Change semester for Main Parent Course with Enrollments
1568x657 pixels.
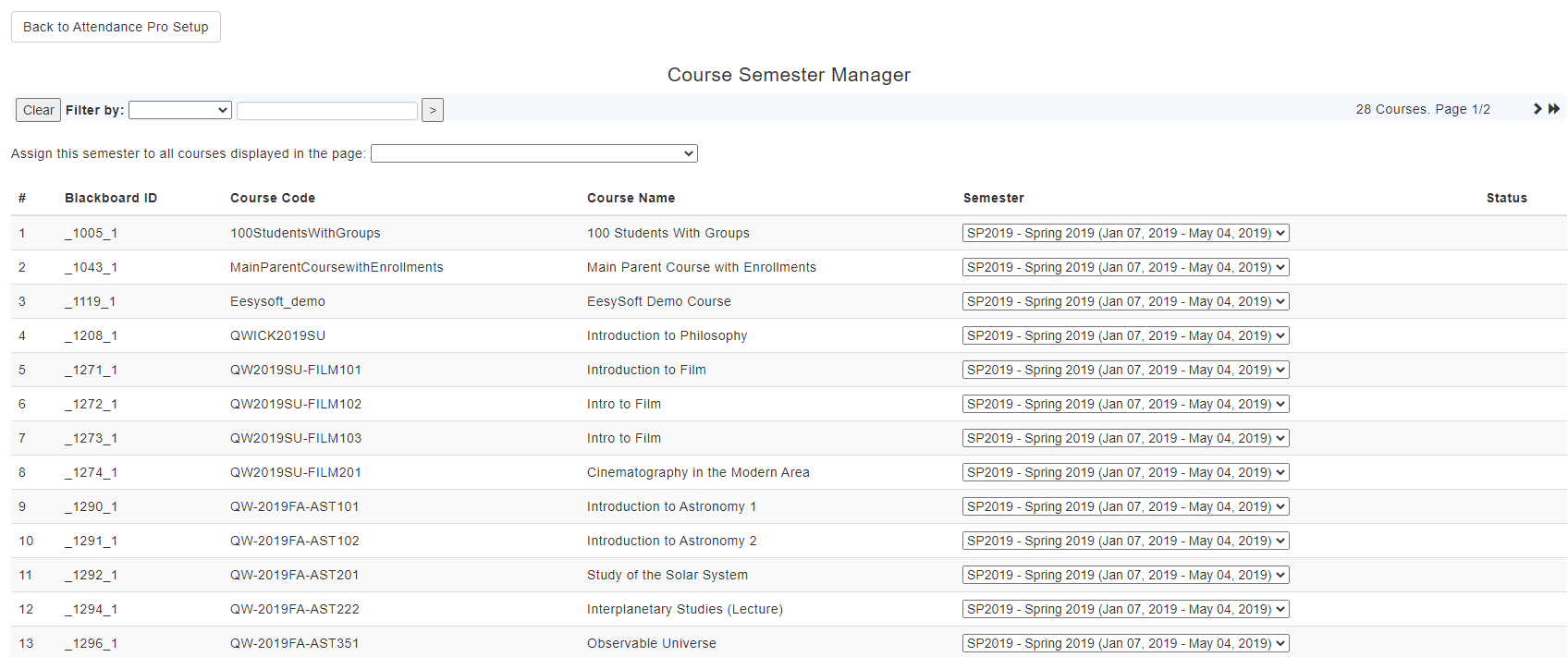(1125, 267)
